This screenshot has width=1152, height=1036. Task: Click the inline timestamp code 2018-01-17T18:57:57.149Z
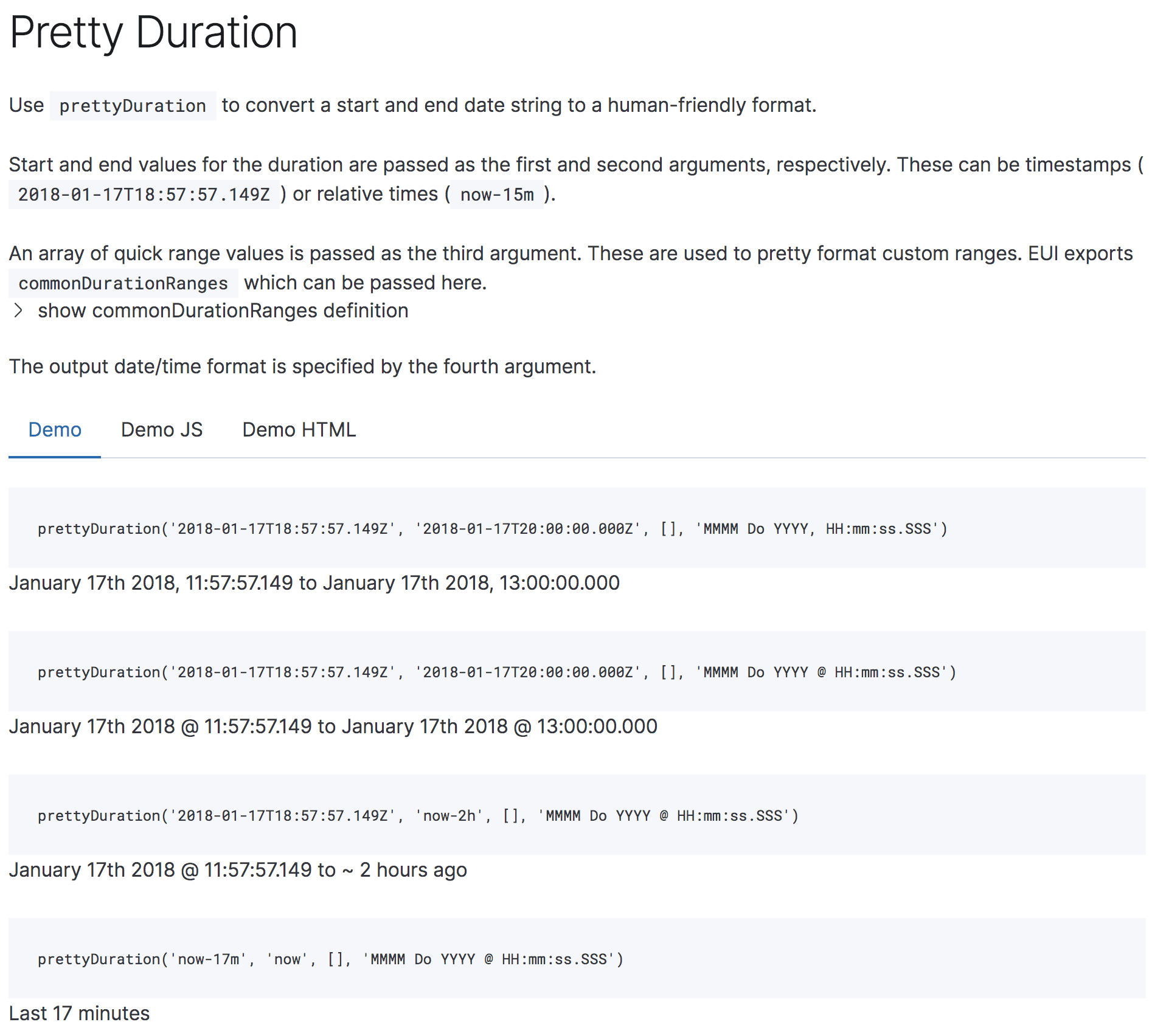click(144, 195)
